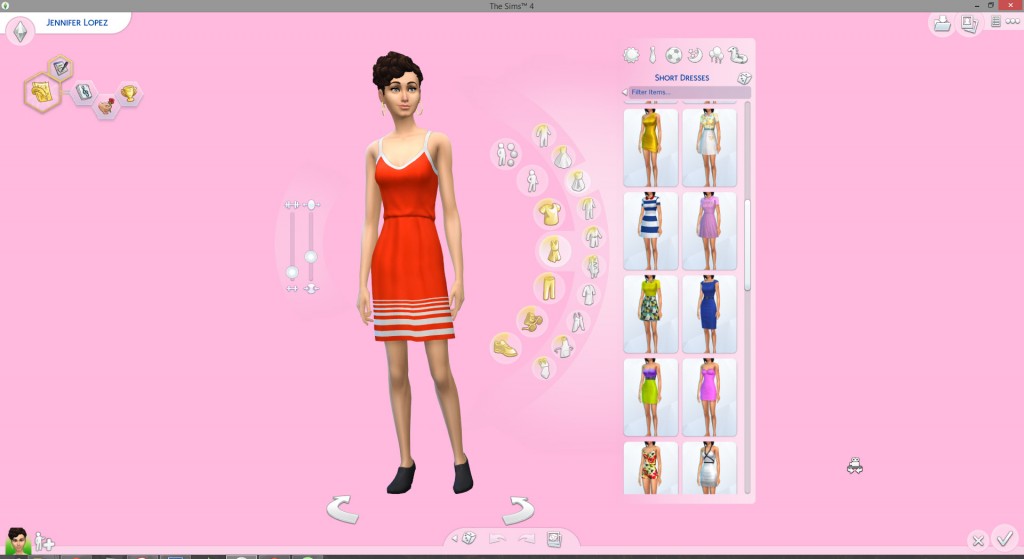Screen dimensions: 1024x559
Task: Choose the single Sim body category icon
Action: coord(532,181)
